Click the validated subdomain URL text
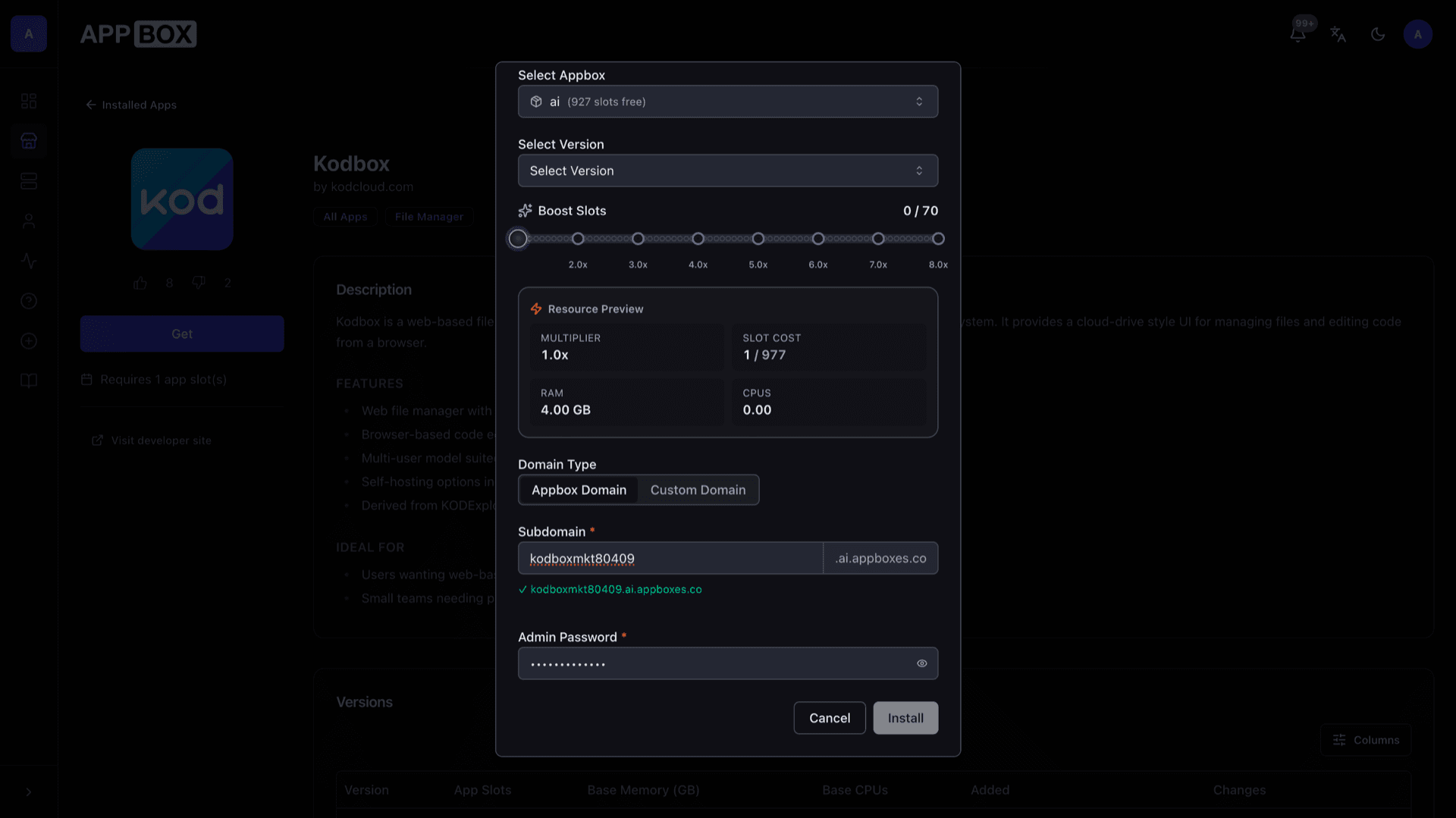 [616, 589]
